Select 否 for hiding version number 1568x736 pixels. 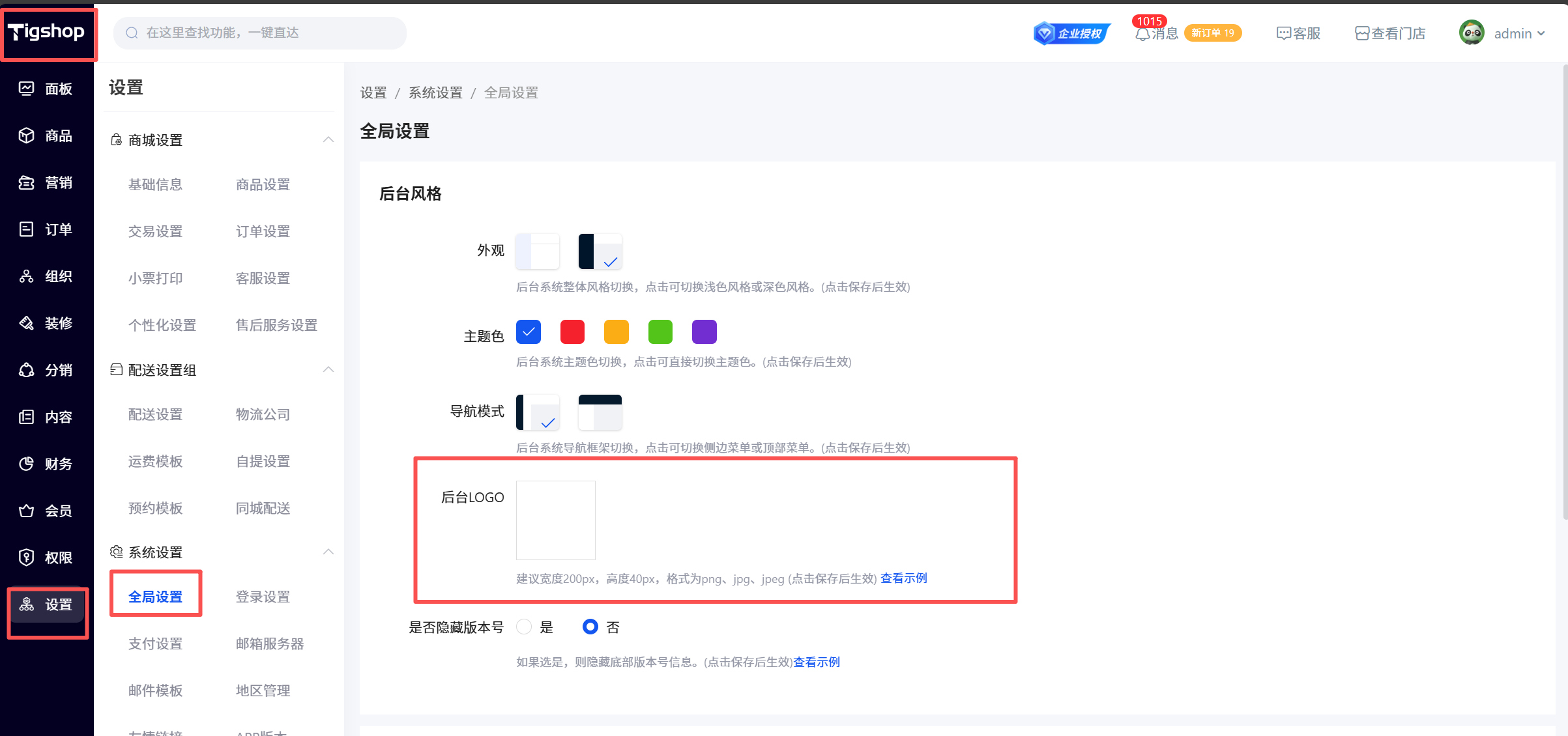tap(590, 627)
